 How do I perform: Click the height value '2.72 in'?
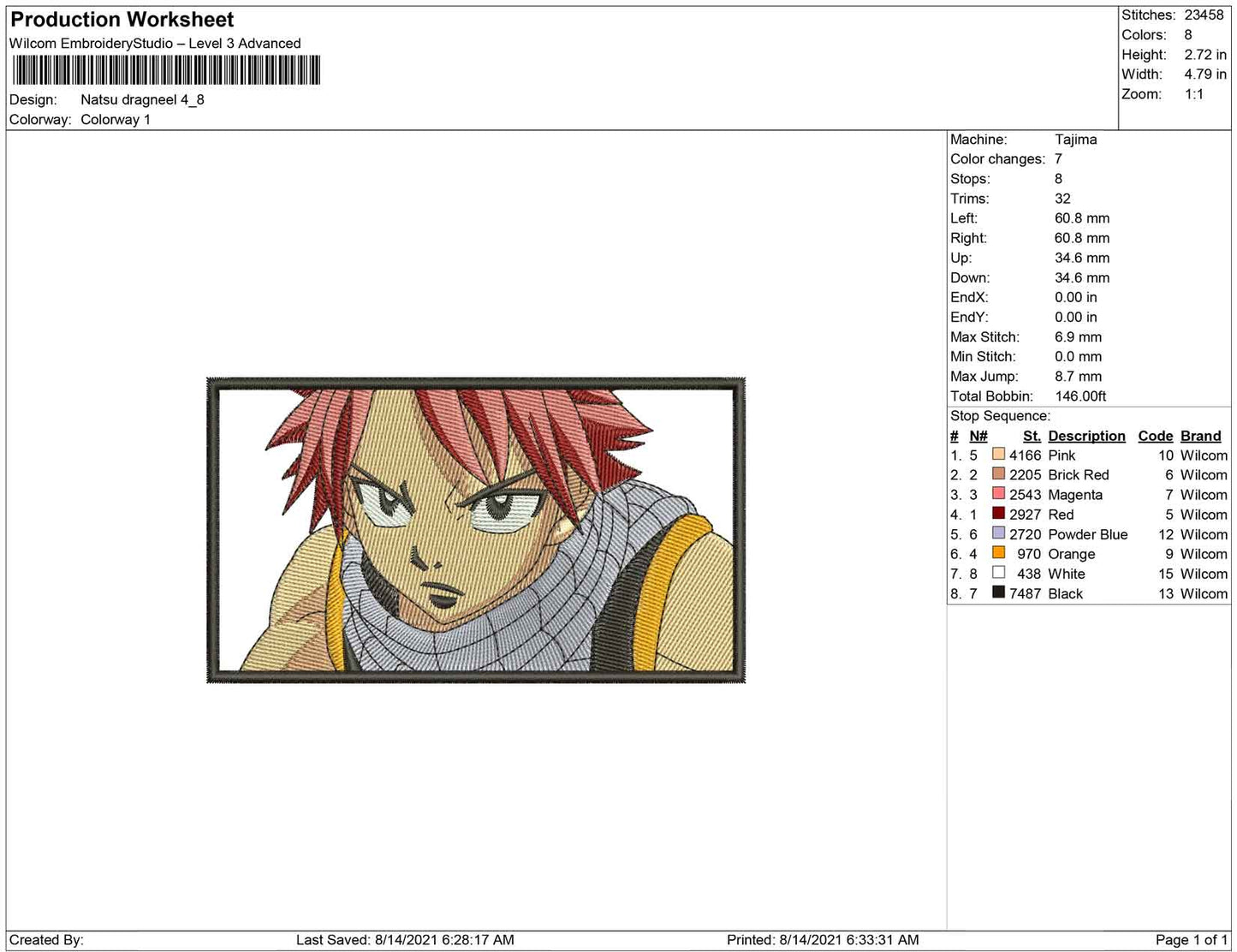point(1205,54)
